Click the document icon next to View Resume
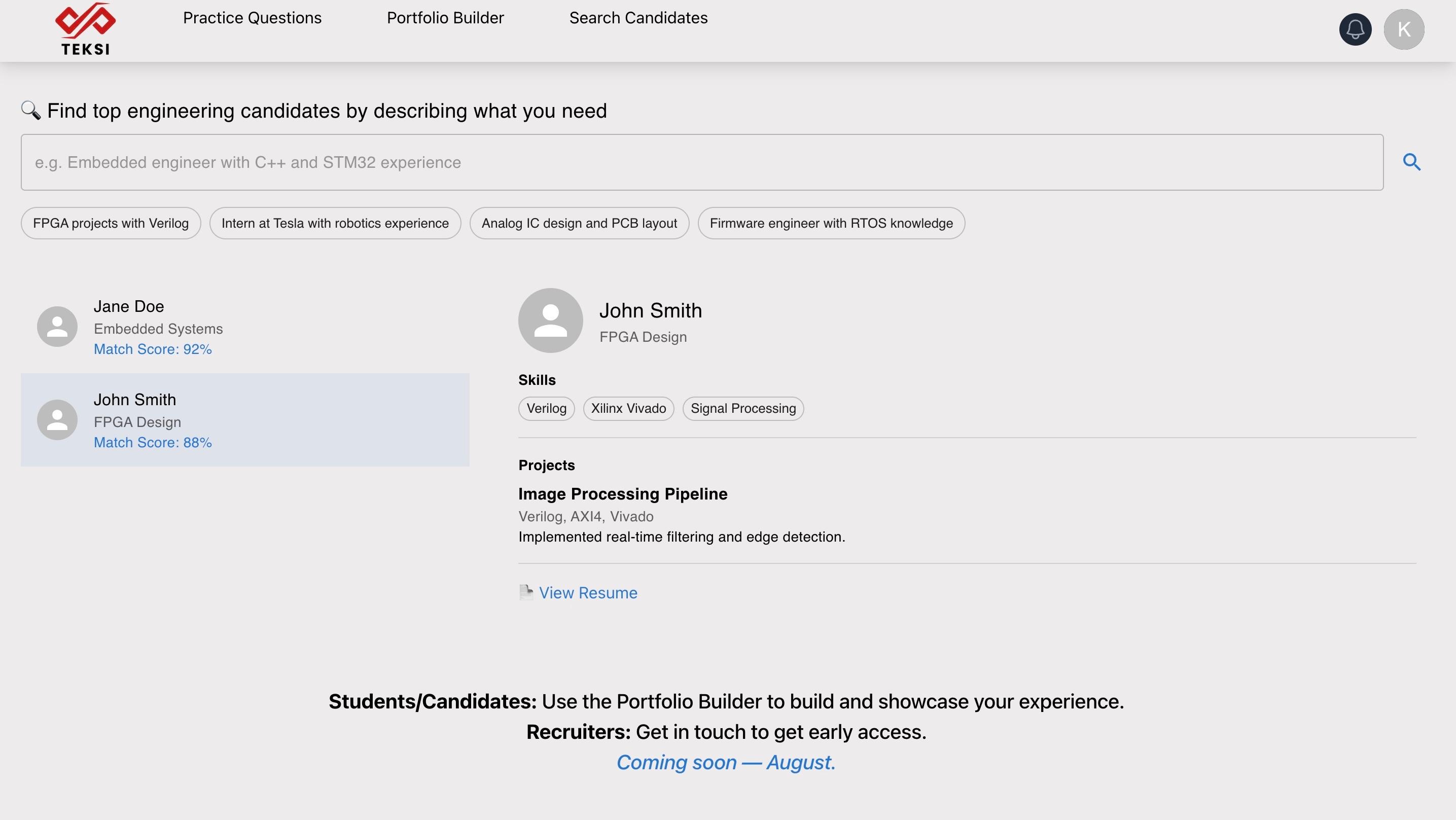 (x=526, y=592)
